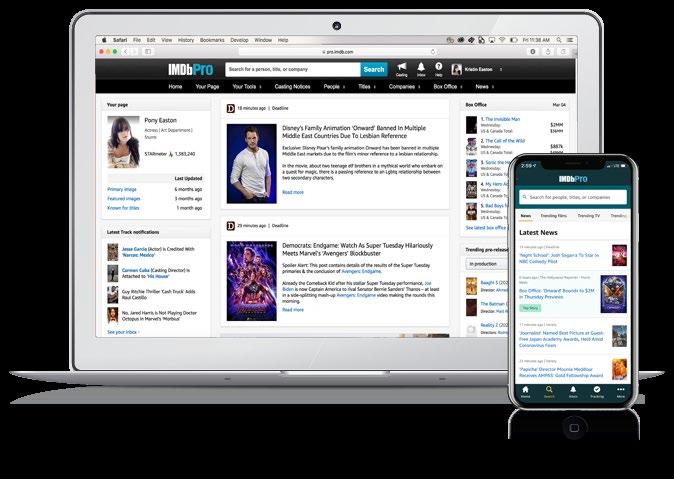The width and height of the screenshot is (674, 479).
Task: Click the IMDbPro logo on laptop site
Action: (190, 69)
